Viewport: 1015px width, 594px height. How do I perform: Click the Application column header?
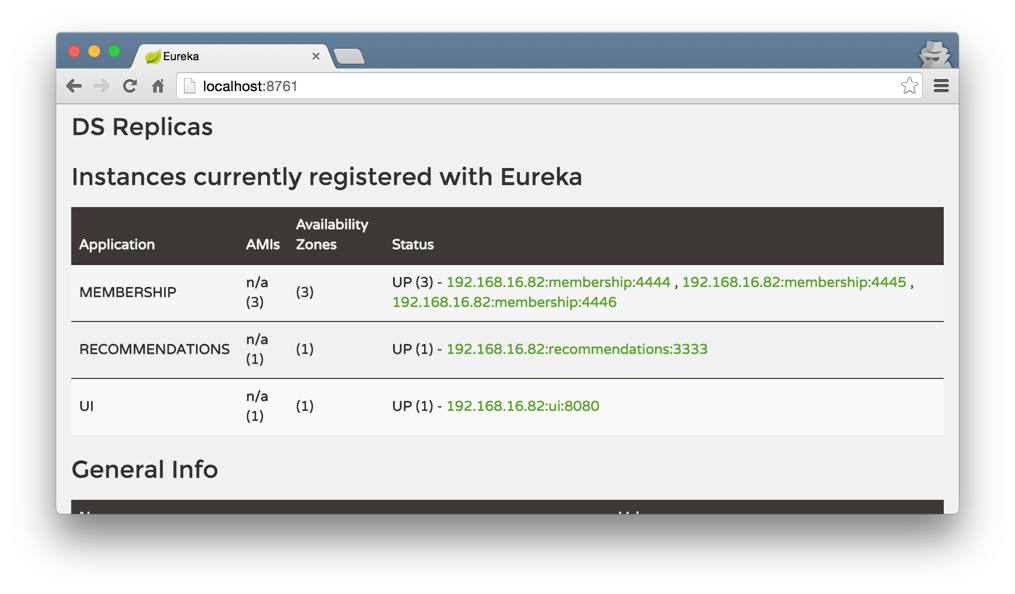click(117, 245)
